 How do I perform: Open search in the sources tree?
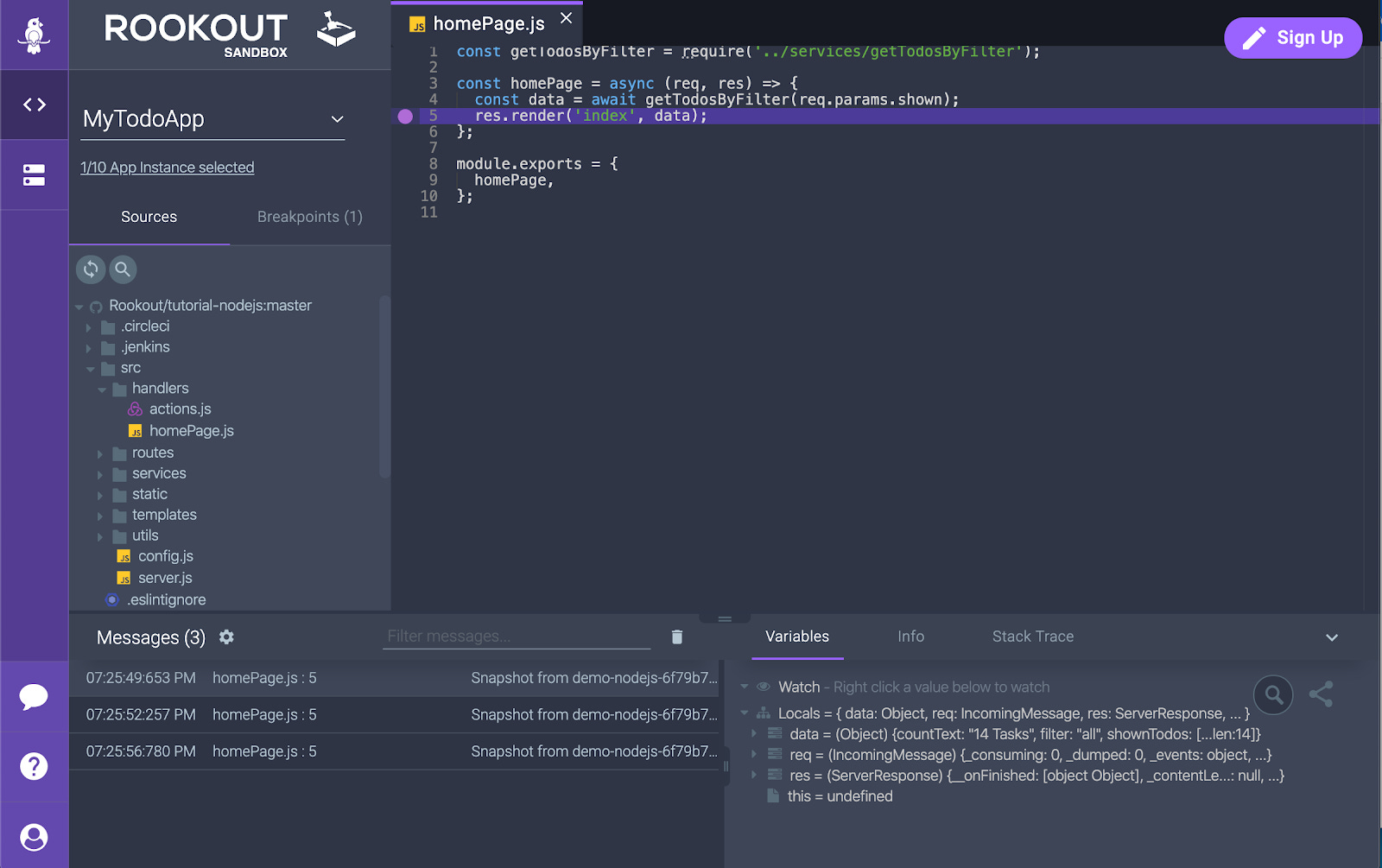pos(123,269)
